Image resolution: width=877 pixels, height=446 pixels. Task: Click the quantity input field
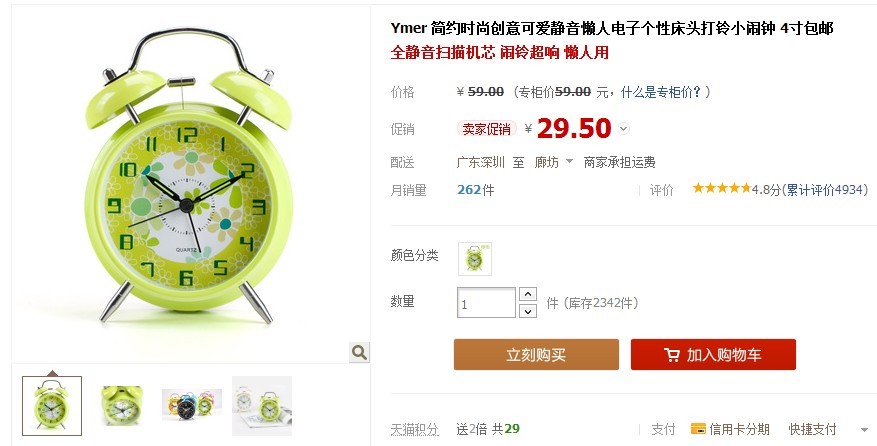coord(486,303)
